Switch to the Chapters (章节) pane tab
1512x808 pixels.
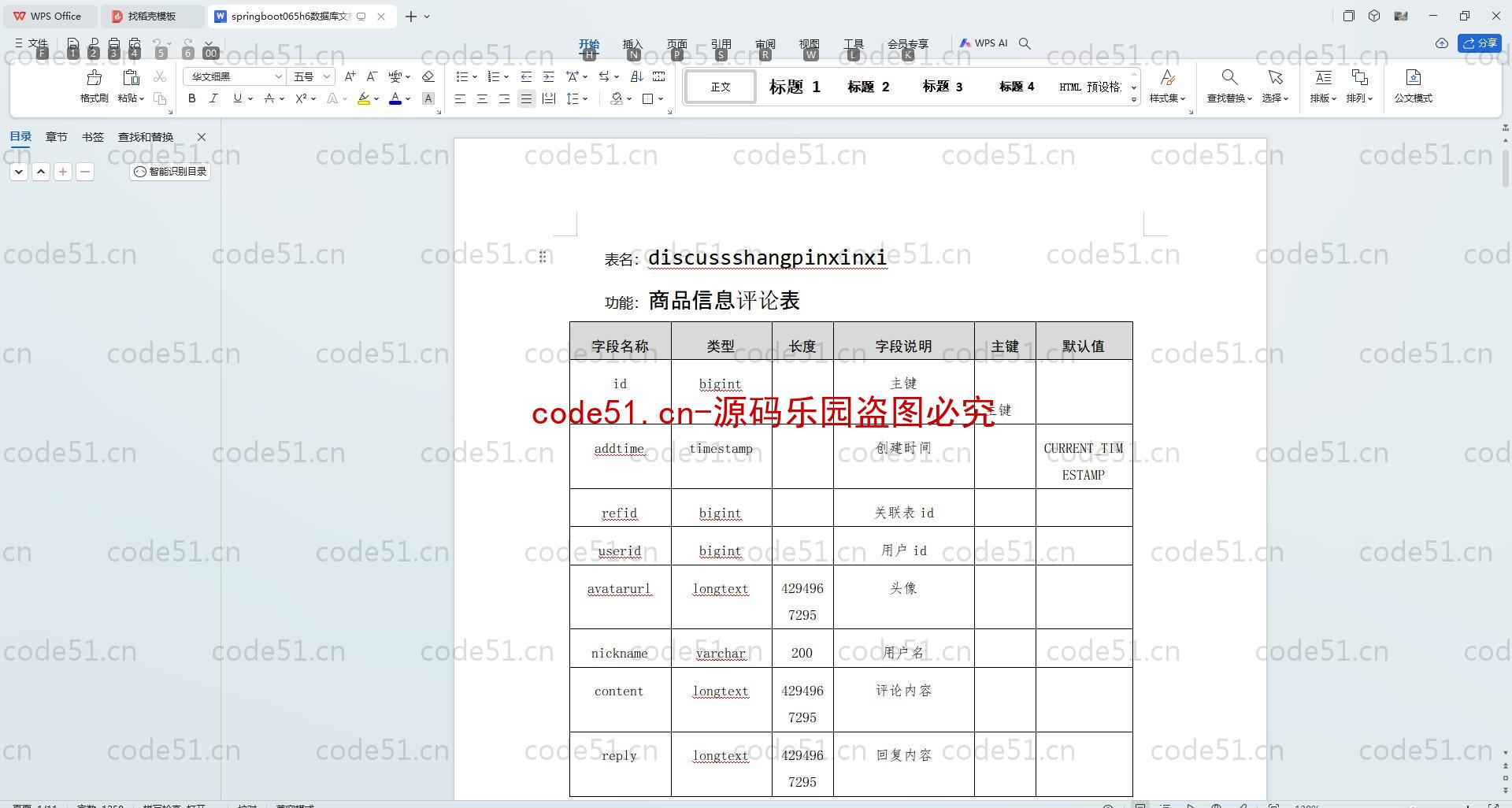56,137
